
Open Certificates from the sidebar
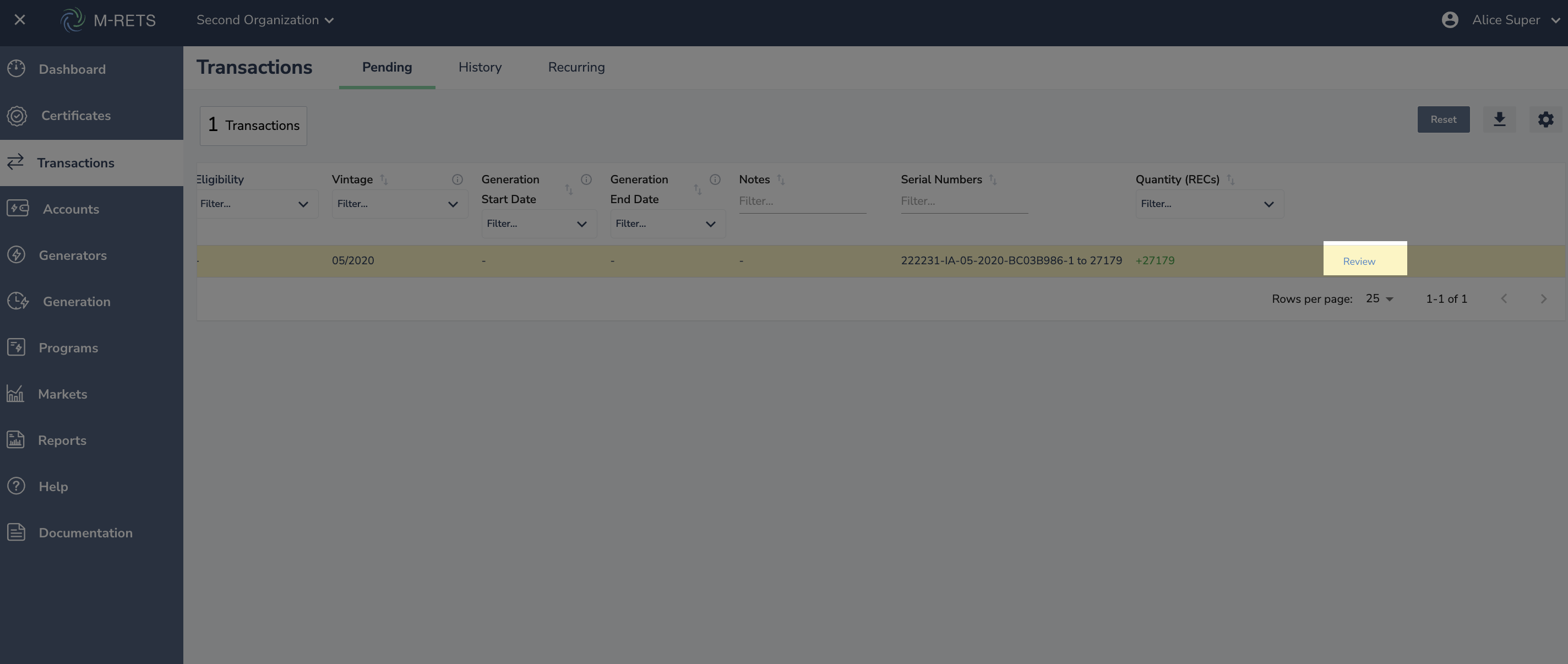[75, 116]
